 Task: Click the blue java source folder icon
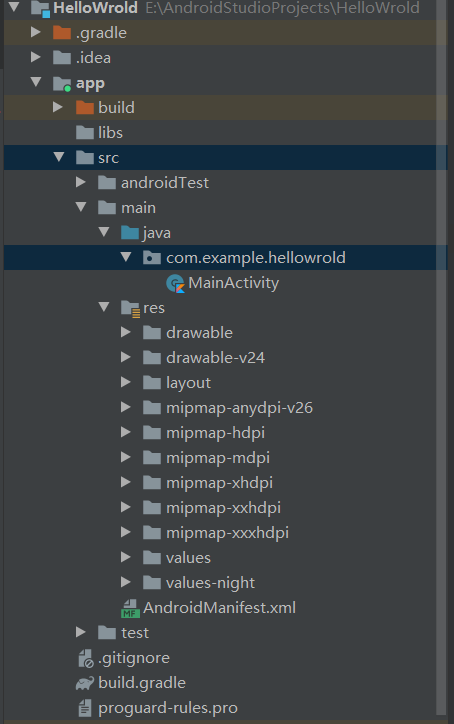pos(130,233)
